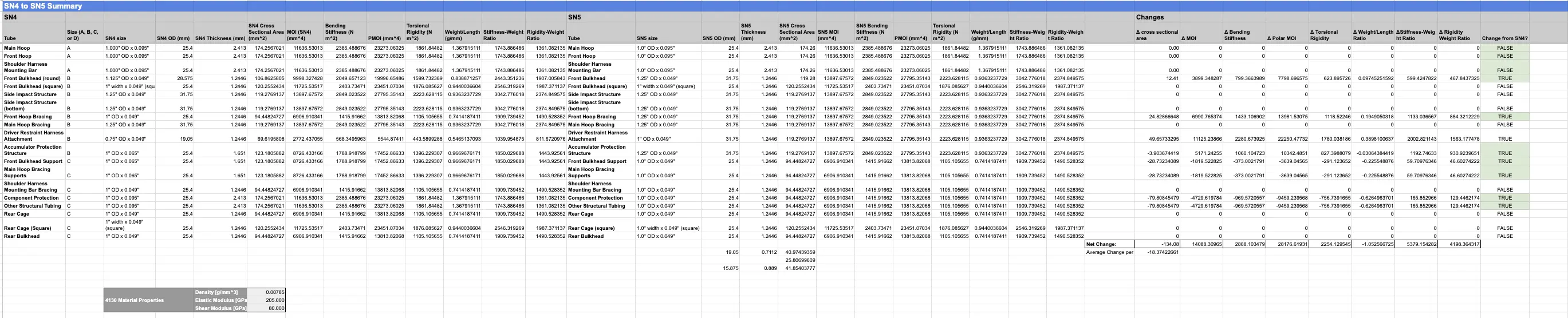Image resolution: width=1568 pixels, height=318 pixels.
Task: Select the Shear Modulus value 80.000
Action: [275, 308]
